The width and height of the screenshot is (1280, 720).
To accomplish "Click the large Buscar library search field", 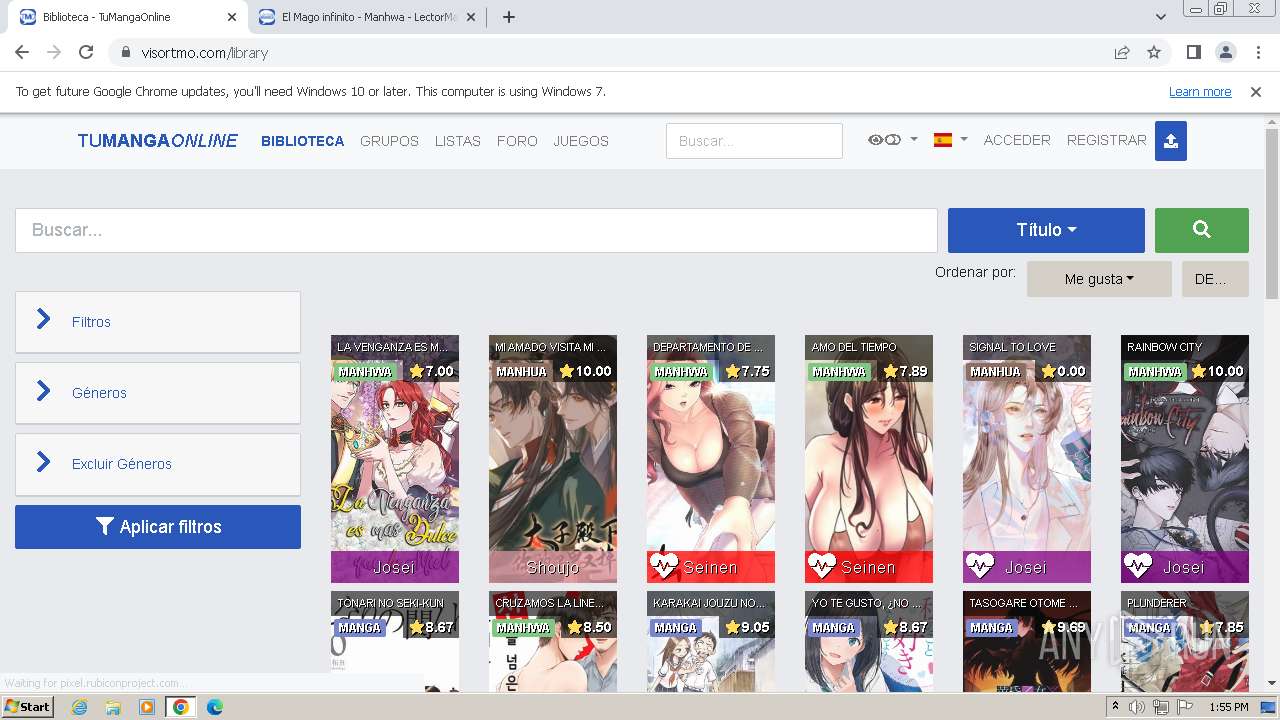I will [476, 230].
